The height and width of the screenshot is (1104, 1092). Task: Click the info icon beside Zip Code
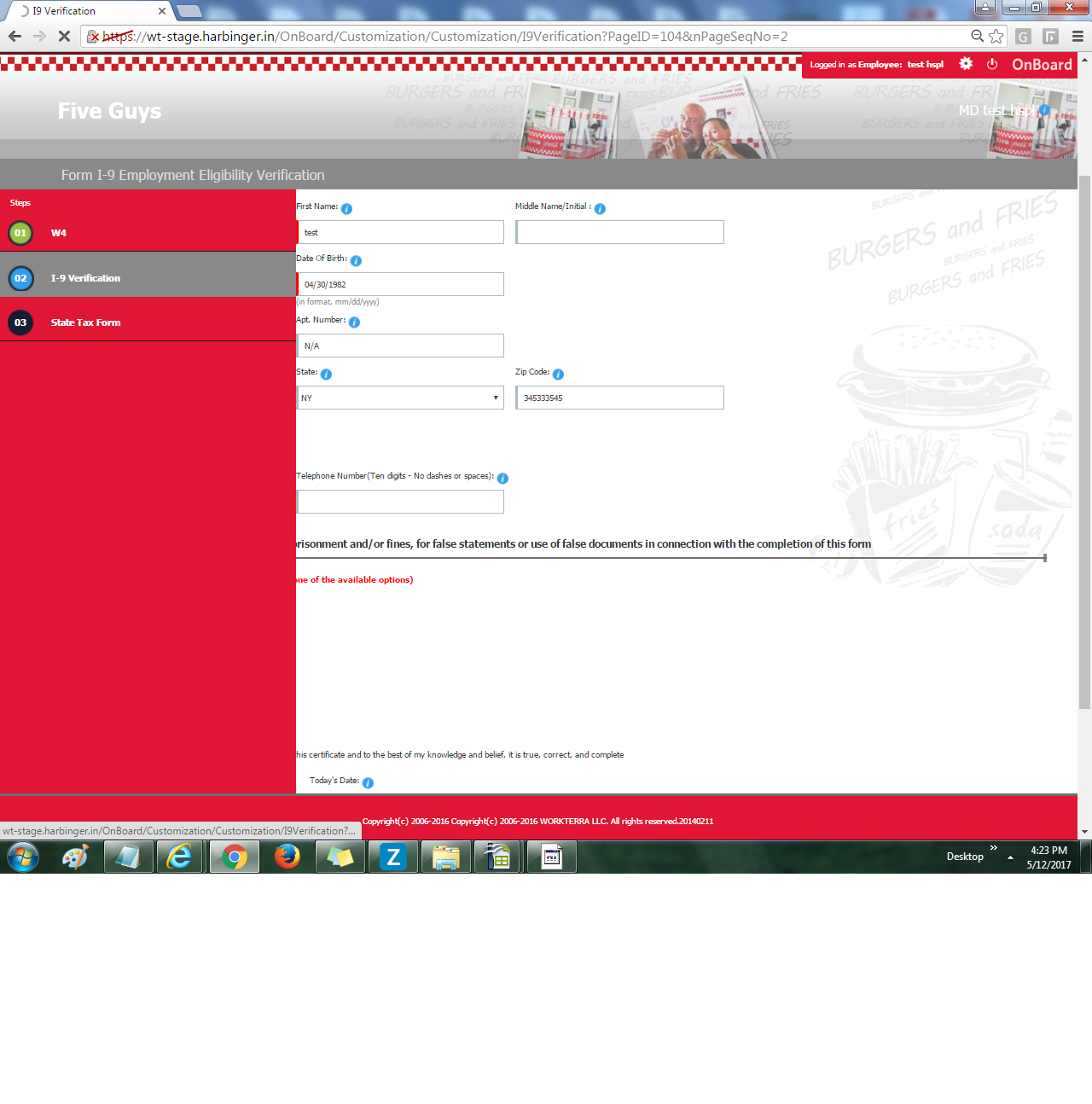click(558, 374)
